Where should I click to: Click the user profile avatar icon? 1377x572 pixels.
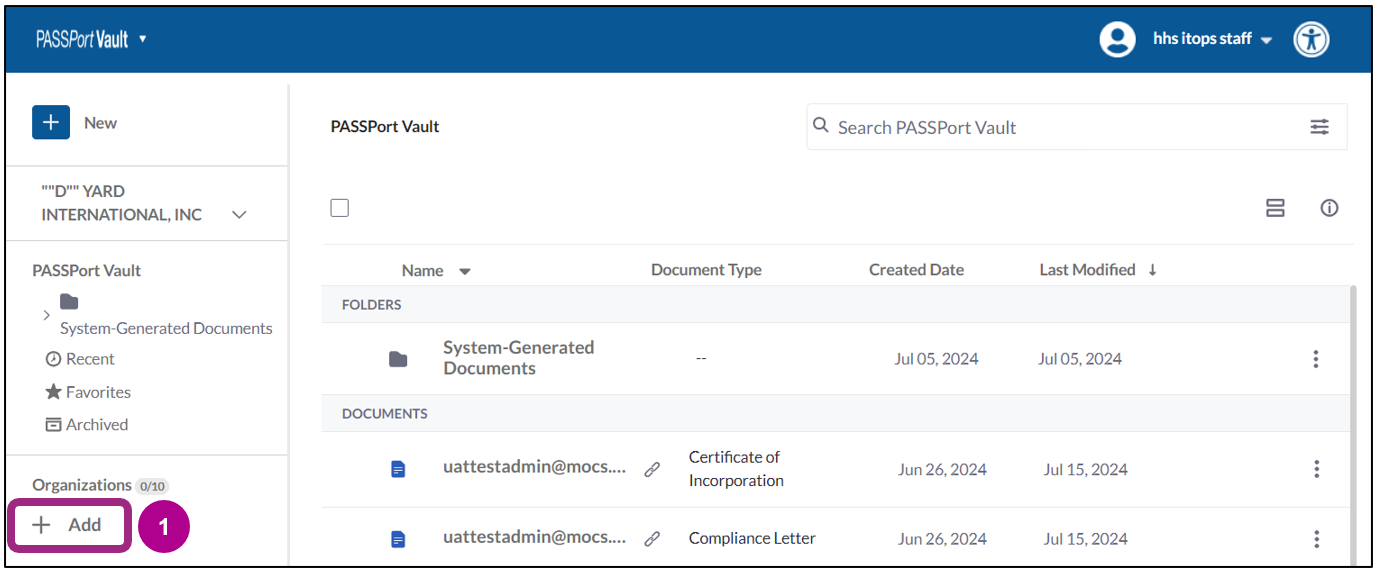[x=1117, y=40]
